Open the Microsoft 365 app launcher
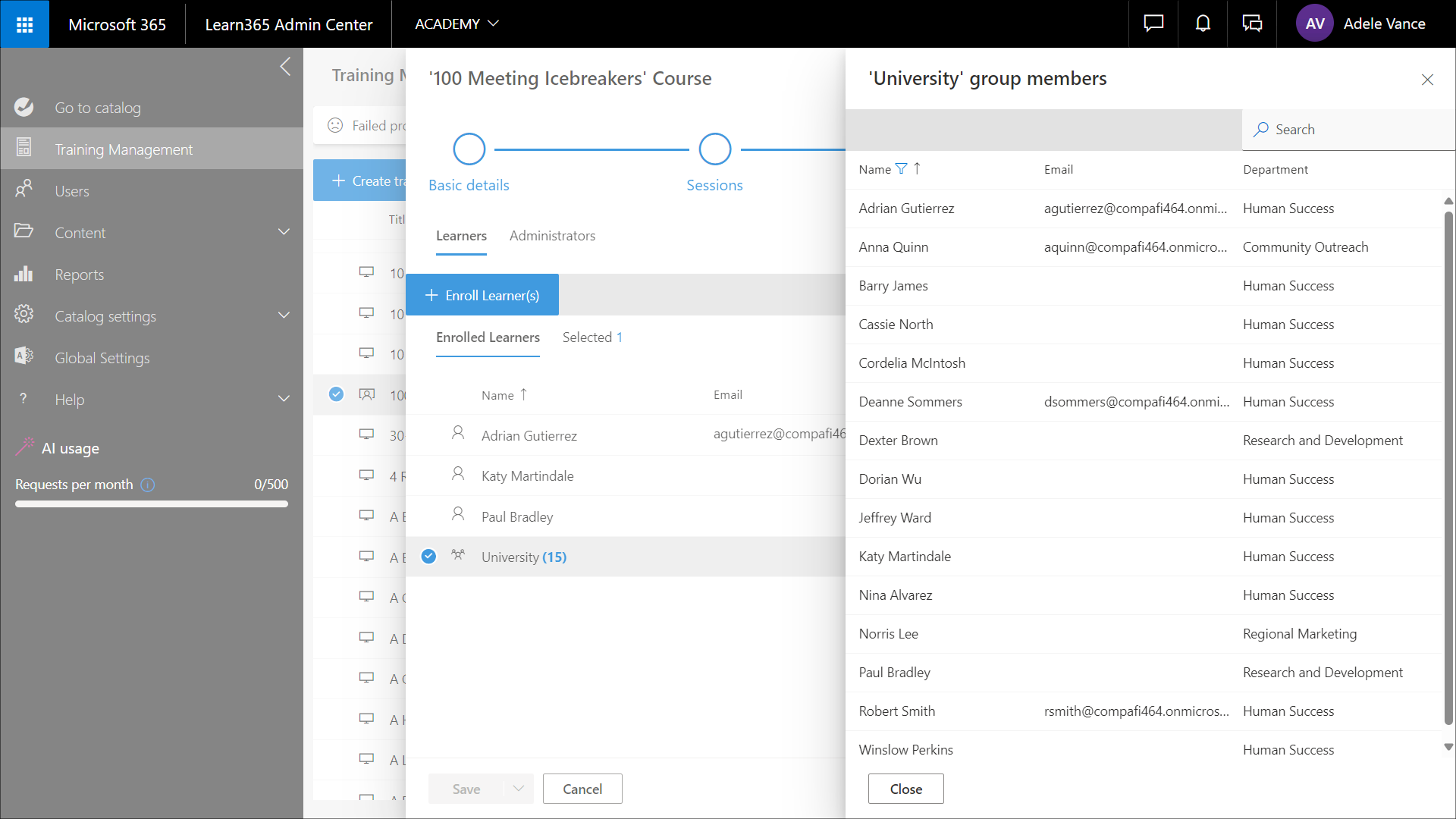The image size is (1456, 819). point(24,24)
